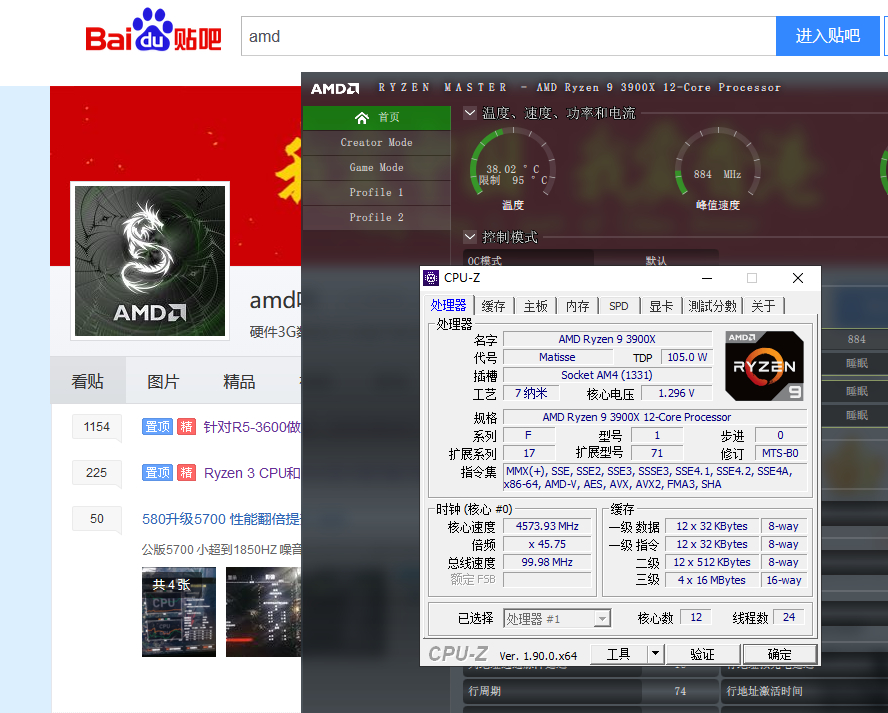Click the name field AMD Ryzen 9 3900X

607,339
